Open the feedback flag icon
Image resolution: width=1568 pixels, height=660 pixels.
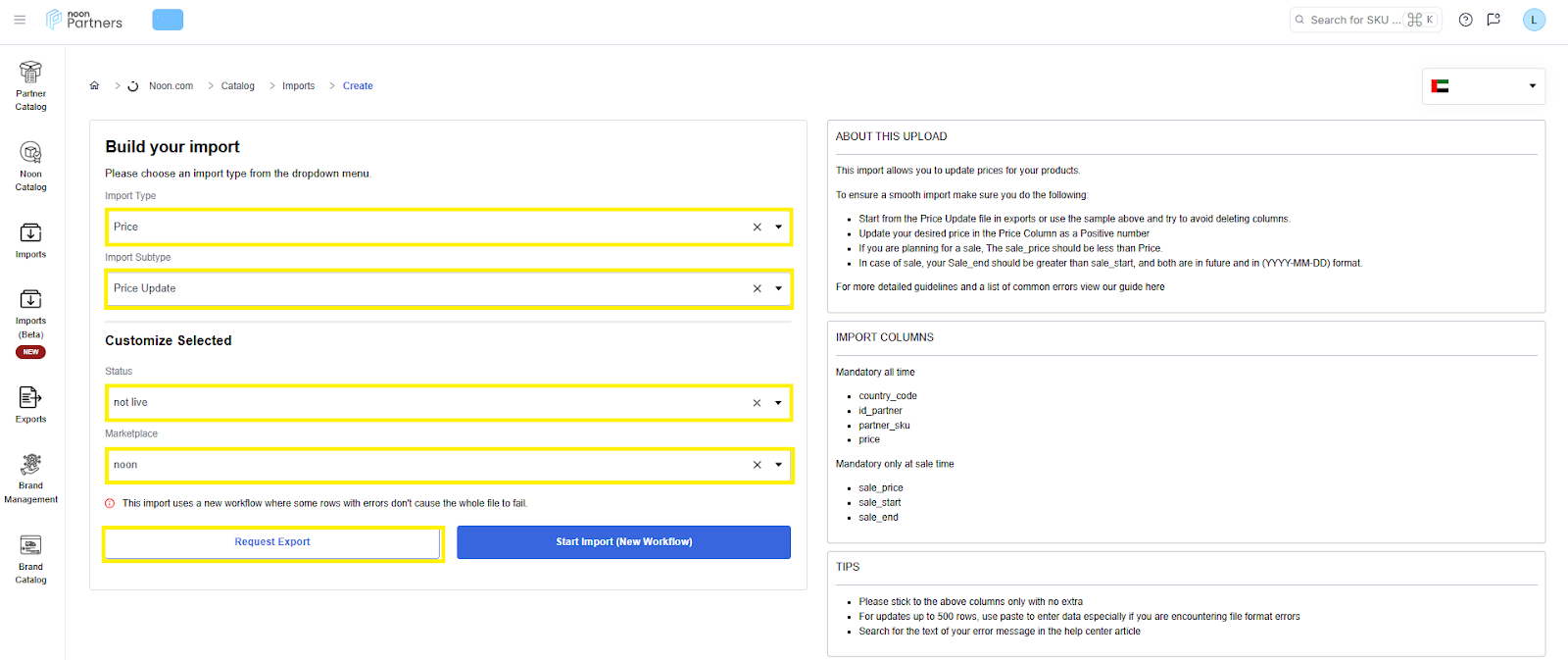pos(1494,20)
